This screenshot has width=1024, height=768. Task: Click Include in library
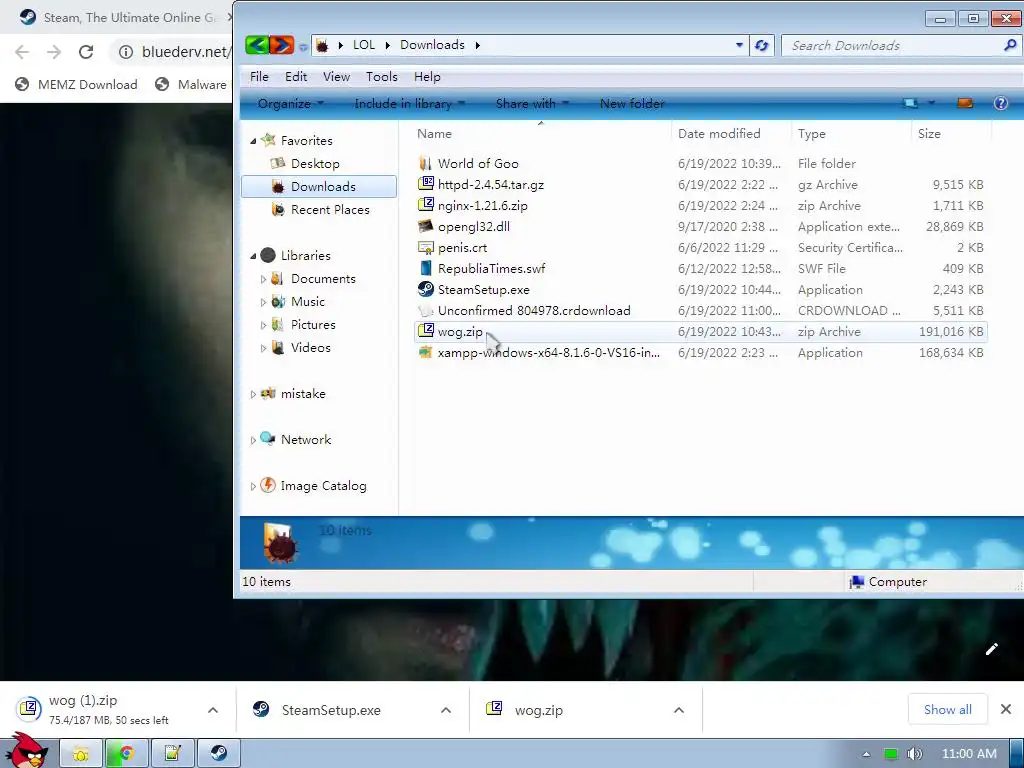409,103
